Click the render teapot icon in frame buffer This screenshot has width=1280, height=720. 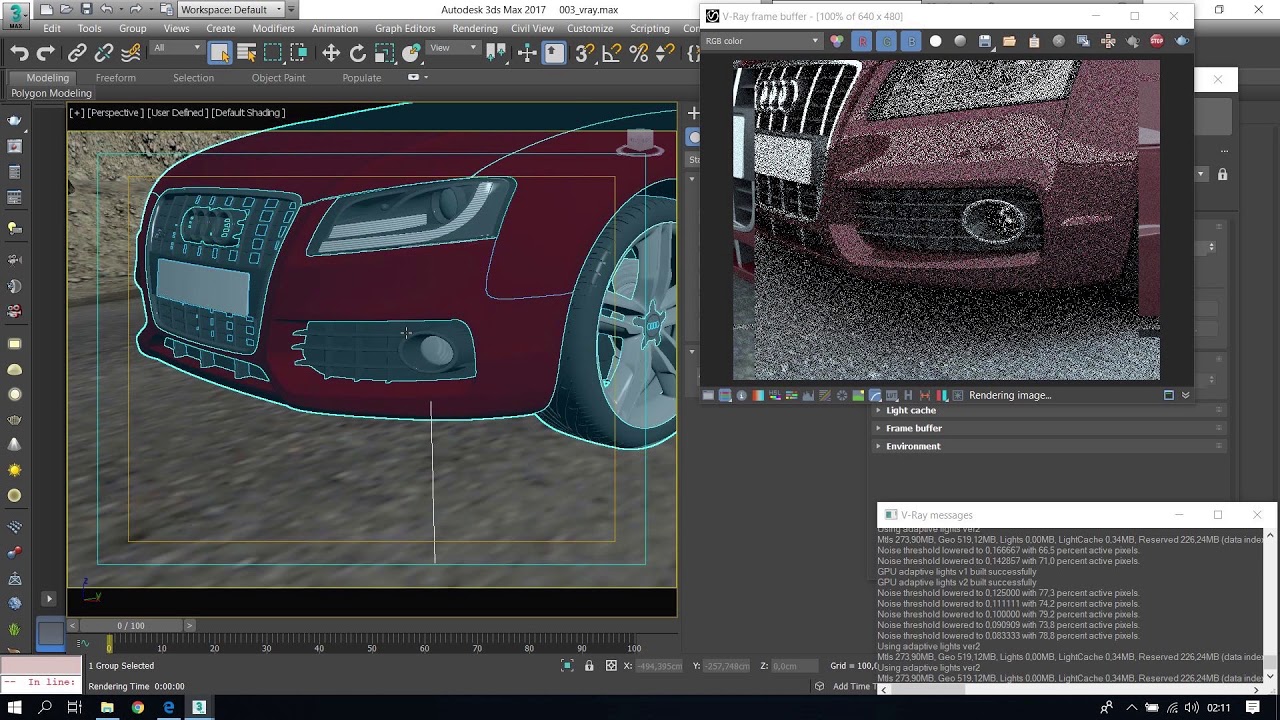point(1182,41)
